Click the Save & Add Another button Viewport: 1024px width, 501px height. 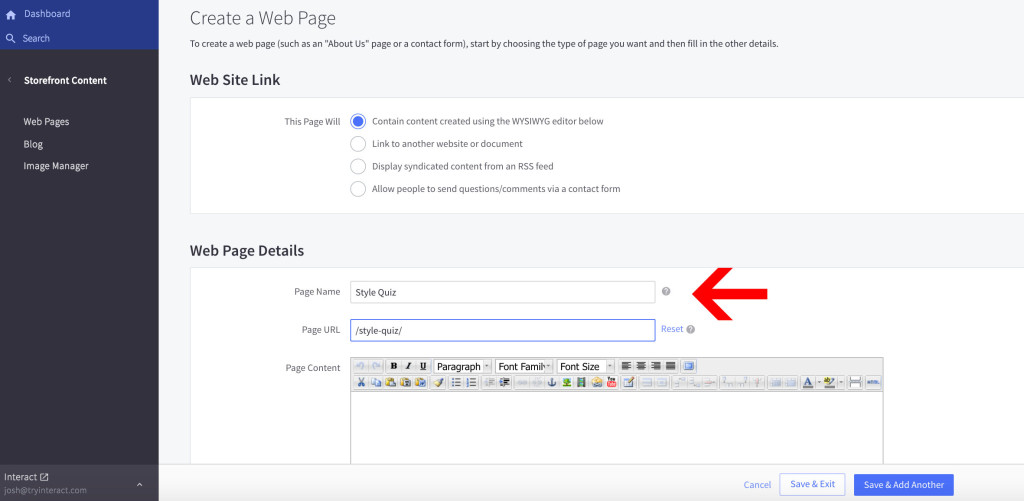click(904, 485)
